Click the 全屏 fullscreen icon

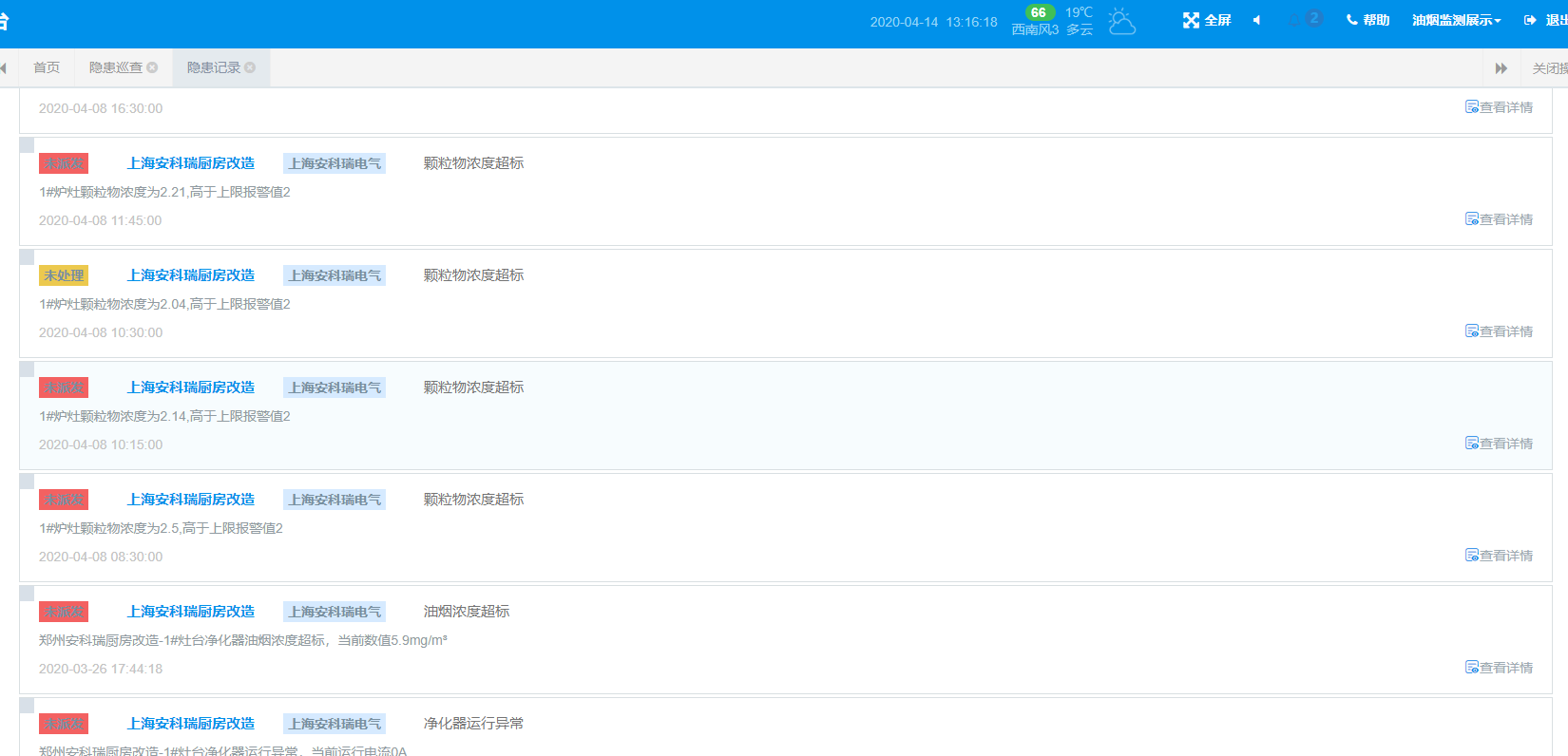pos(1191,20)
